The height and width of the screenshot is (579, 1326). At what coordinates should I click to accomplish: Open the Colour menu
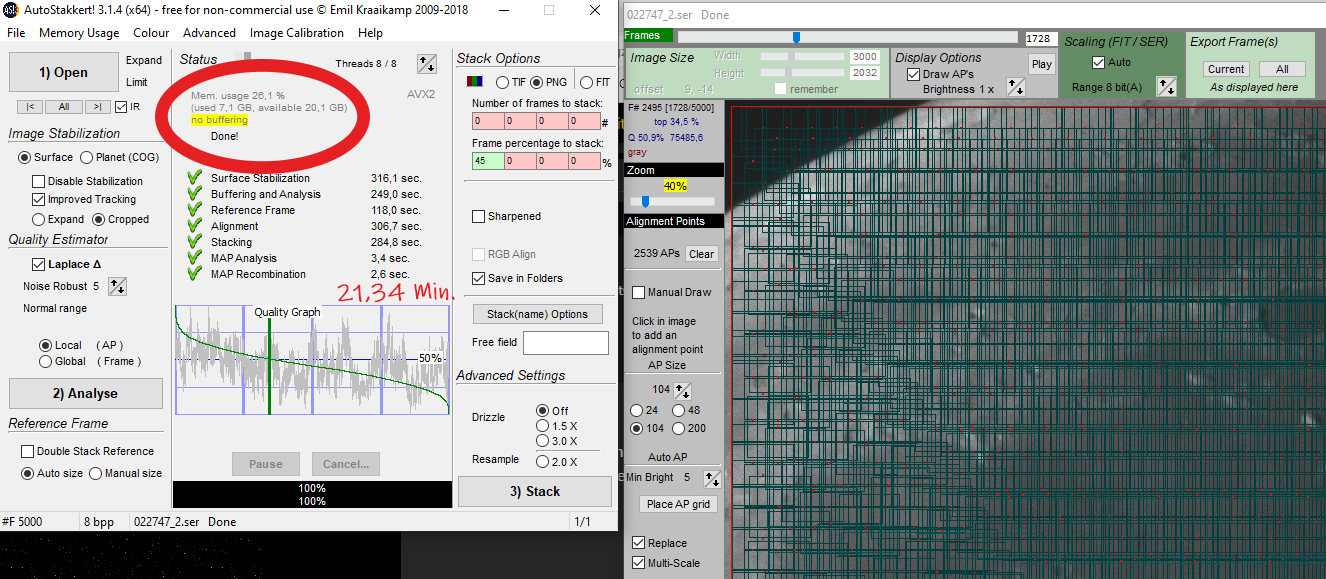pos(151,33)
